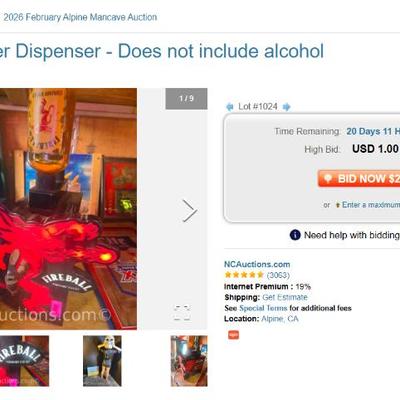The width and height of the screenshot is (400, 400).
Task: Click the arrow icon beside Enter a maximum
Action: (337, 205)
